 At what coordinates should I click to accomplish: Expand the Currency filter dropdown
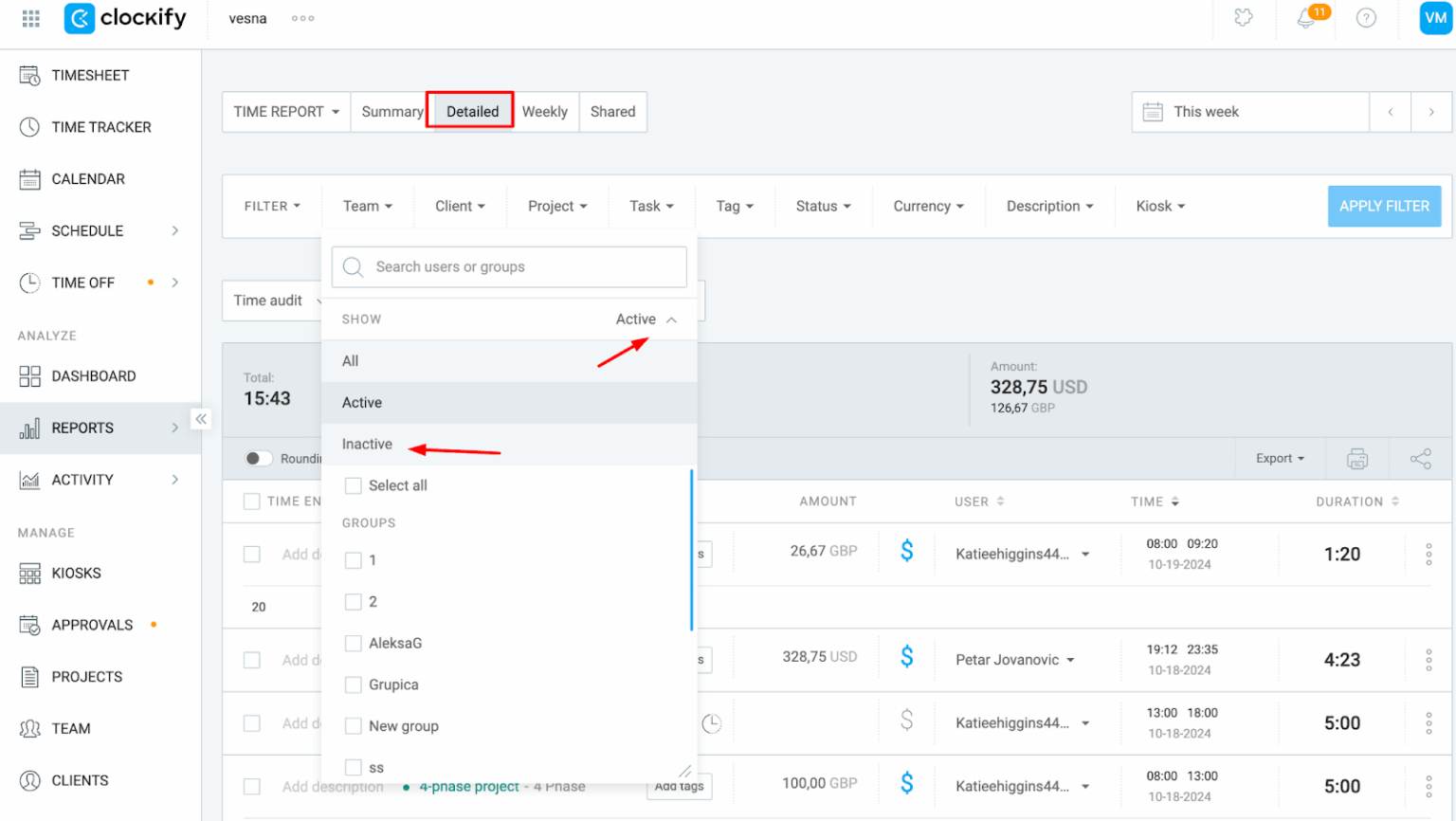coord(927,206)
